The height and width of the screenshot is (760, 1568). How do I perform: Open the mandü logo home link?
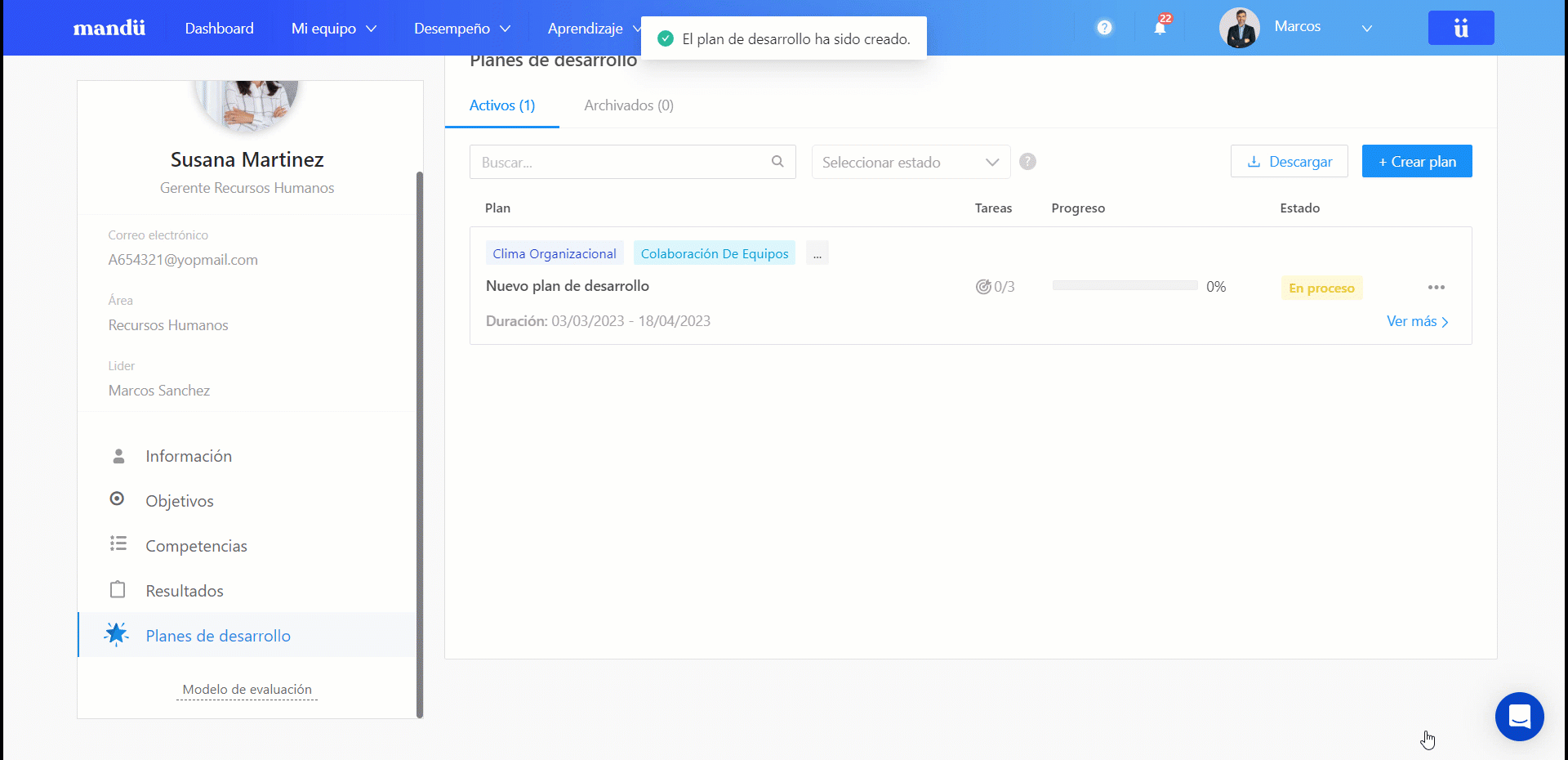(109, 29)
